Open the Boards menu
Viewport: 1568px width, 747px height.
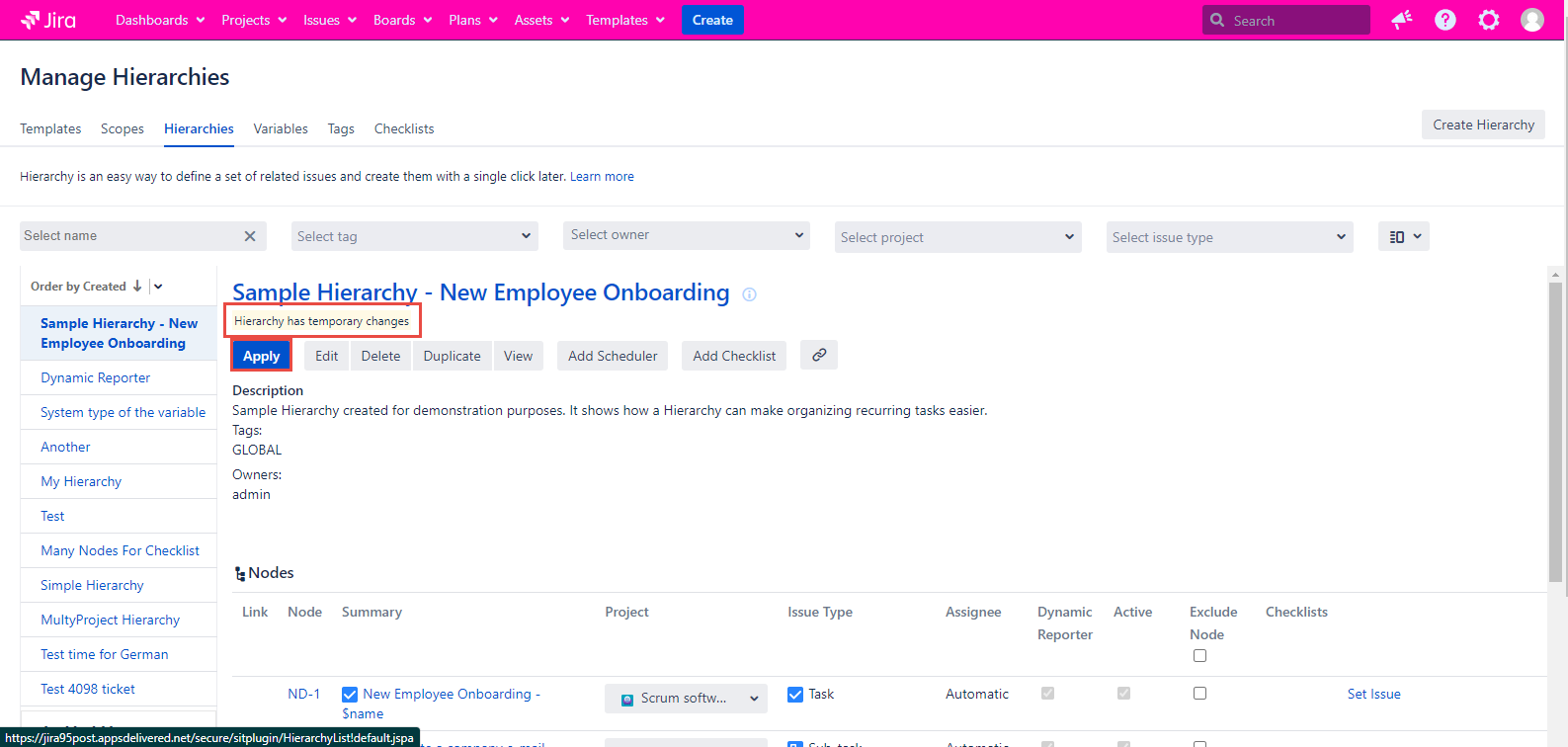click(x=402, y=20)
